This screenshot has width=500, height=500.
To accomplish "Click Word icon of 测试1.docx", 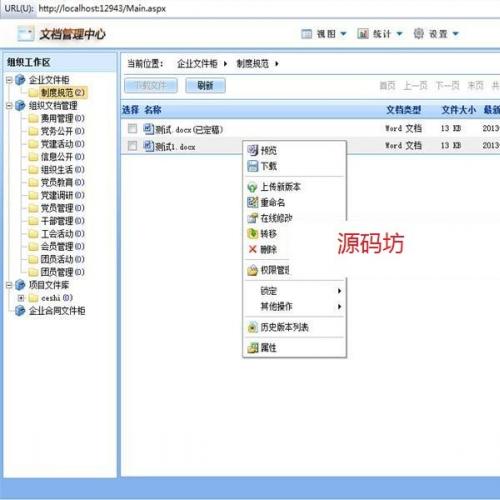I will pos(148,146).
